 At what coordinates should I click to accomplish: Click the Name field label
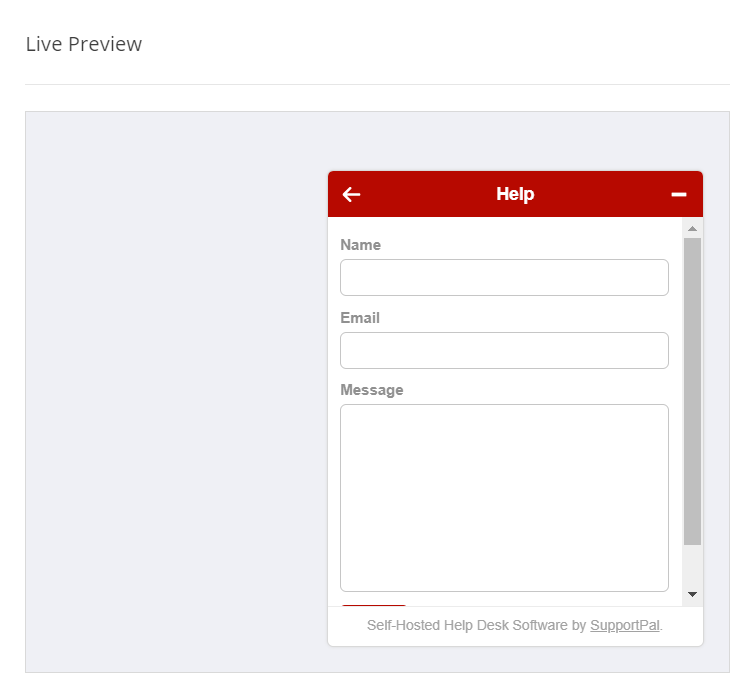(360, 245)
